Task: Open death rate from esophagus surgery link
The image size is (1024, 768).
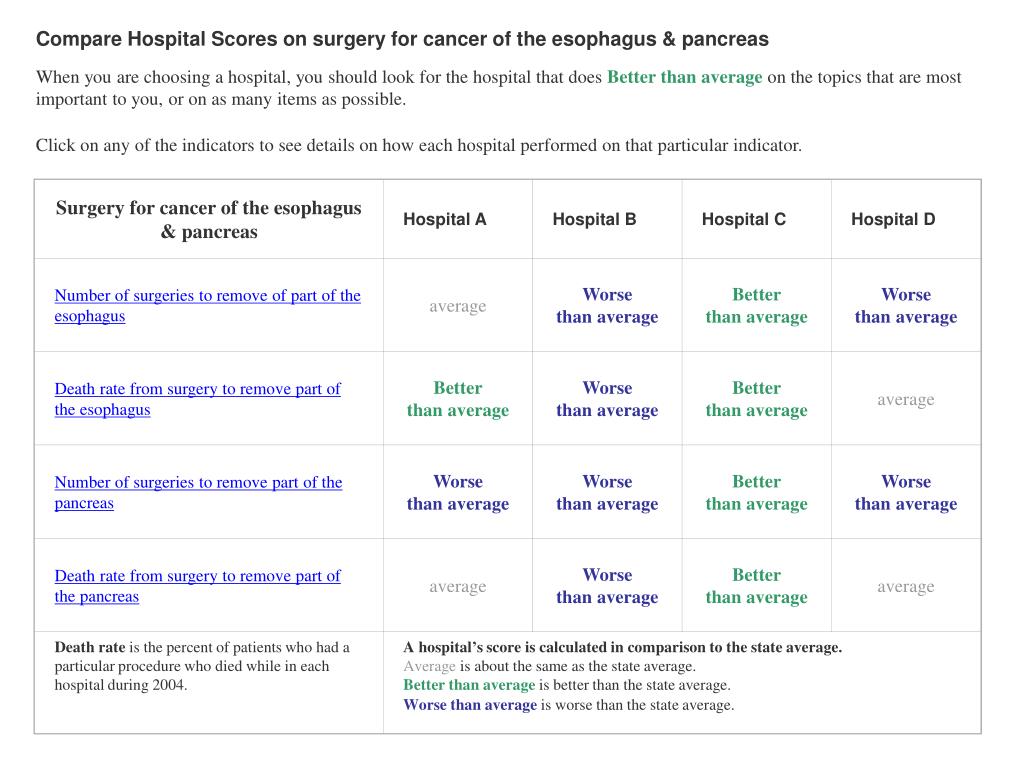Action: coord(197,399)
